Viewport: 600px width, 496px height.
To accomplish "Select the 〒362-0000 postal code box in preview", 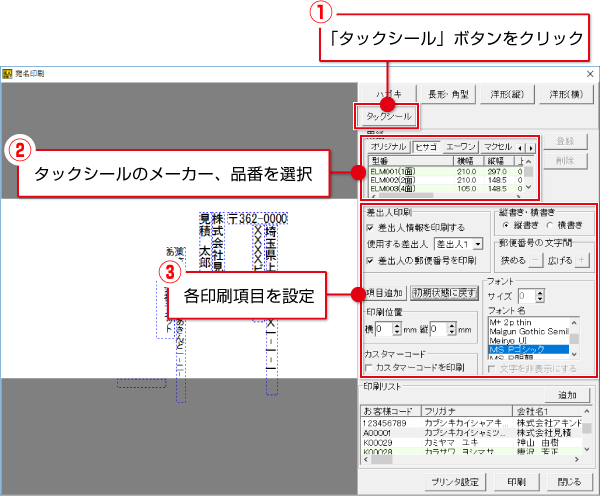I will pyautogui.click(x=257, y=219).
